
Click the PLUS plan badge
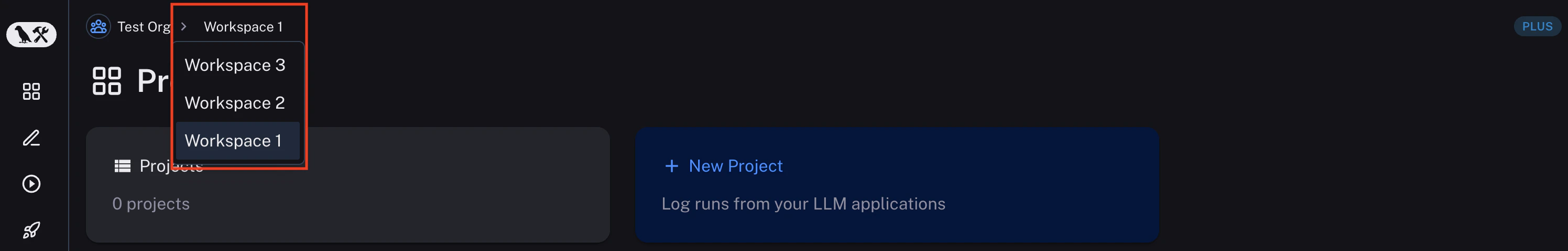pyautogui.click(x=1537, y=27)
